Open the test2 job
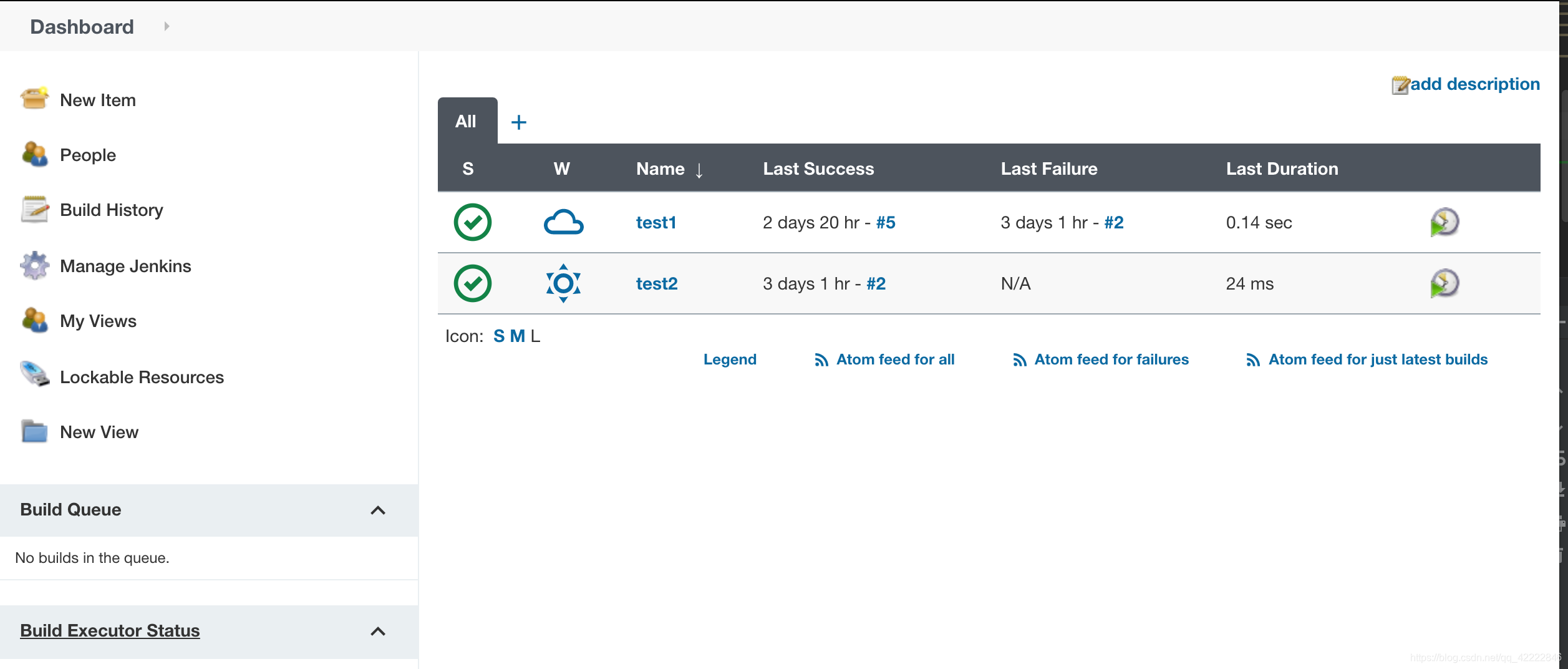Screen dimensions: 1568x669 pos(657,283)
